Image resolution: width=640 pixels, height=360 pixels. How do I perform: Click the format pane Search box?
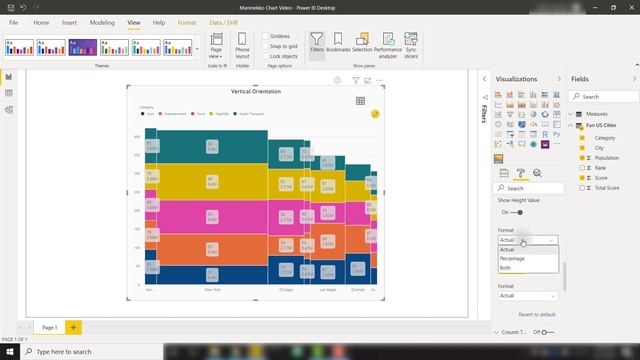click(529, 188)
